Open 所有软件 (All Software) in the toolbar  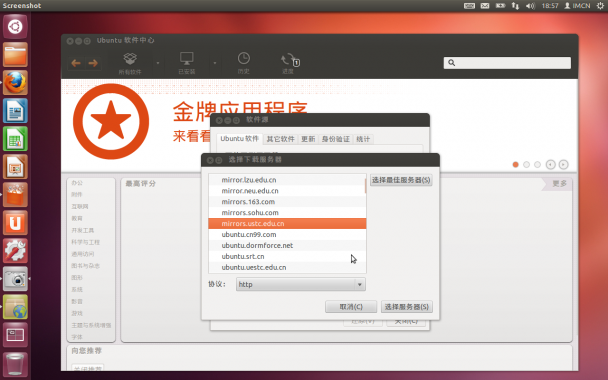tap(130, 63)
